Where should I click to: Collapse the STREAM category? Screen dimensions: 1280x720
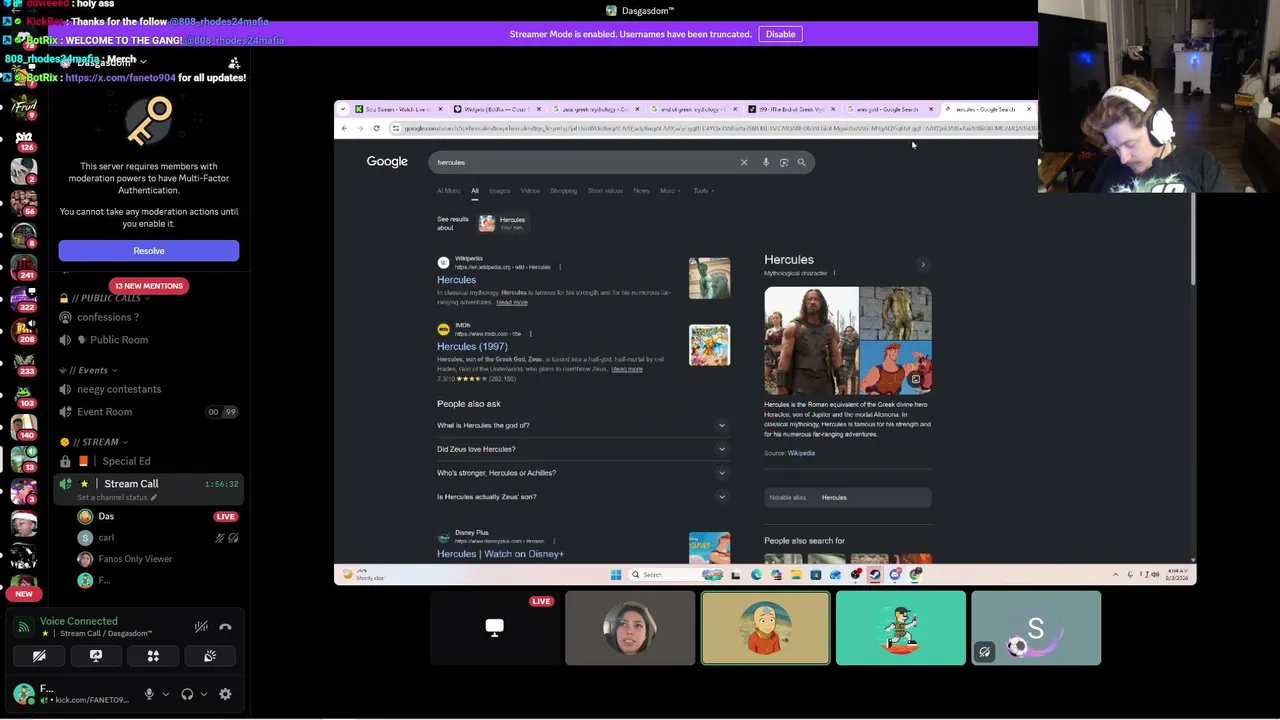pos(98,442)
